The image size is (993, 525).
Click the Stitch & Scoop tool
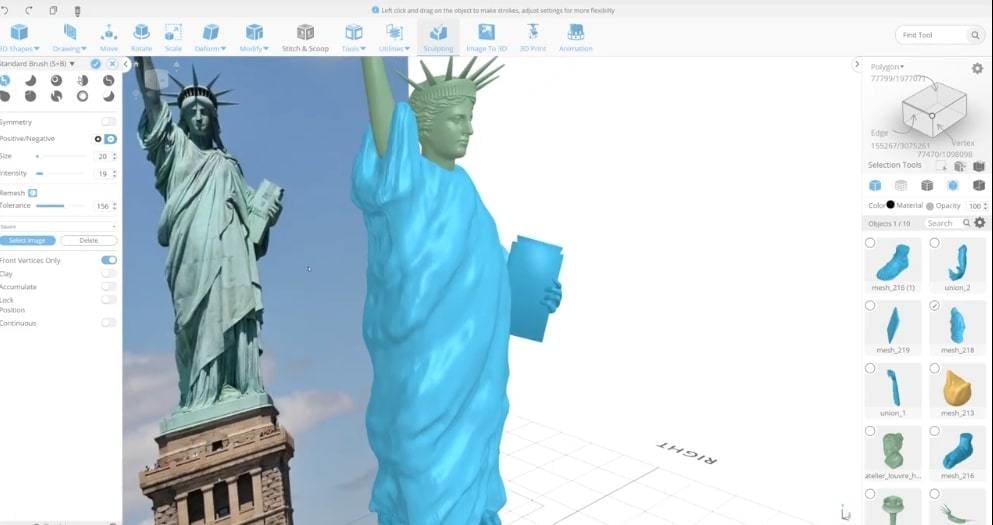(x=305, y=38)
